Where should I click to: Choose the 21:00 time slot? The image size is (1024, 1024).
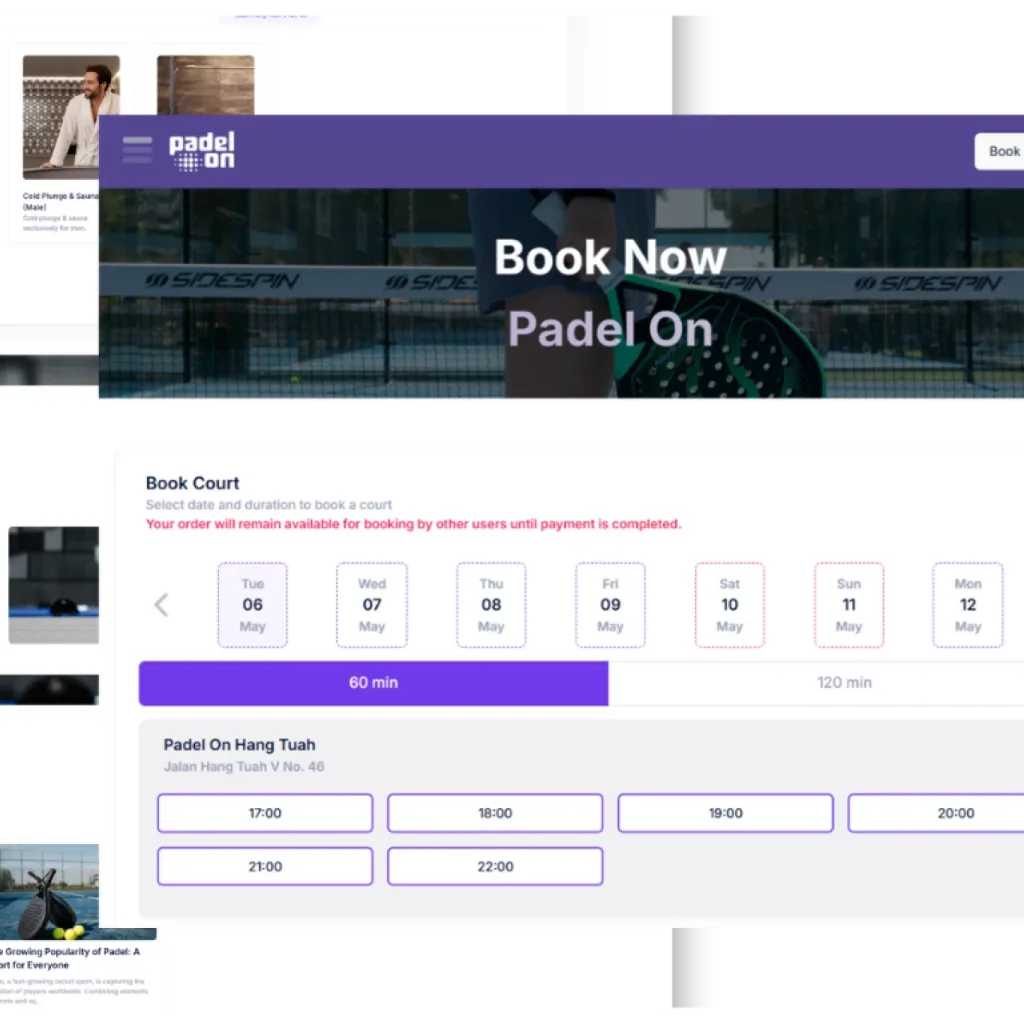(265, 867)
